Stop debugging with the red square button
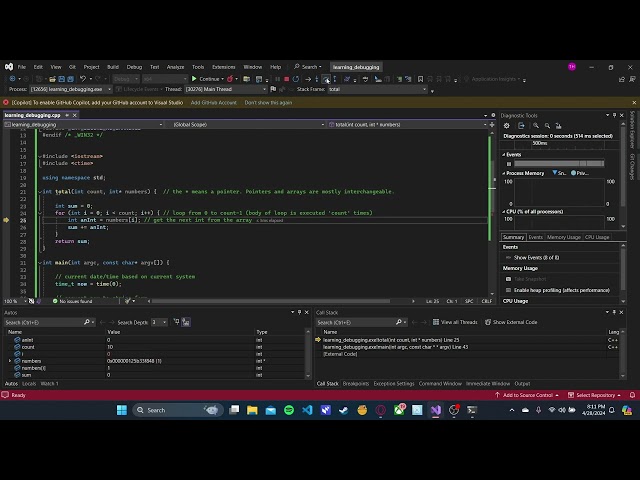Image resolution: width=640 pixels, height=480 pixels. 287,79
